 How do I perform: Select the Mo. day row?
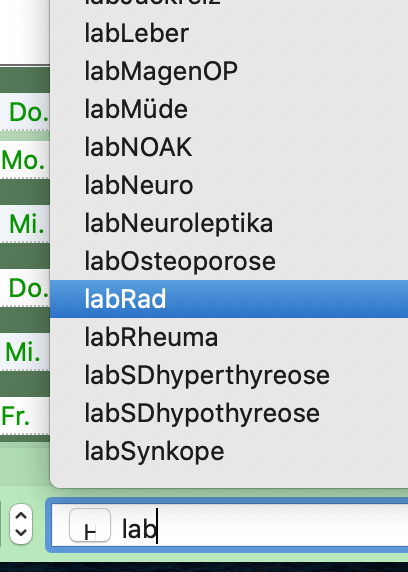(x=25, y=159)
